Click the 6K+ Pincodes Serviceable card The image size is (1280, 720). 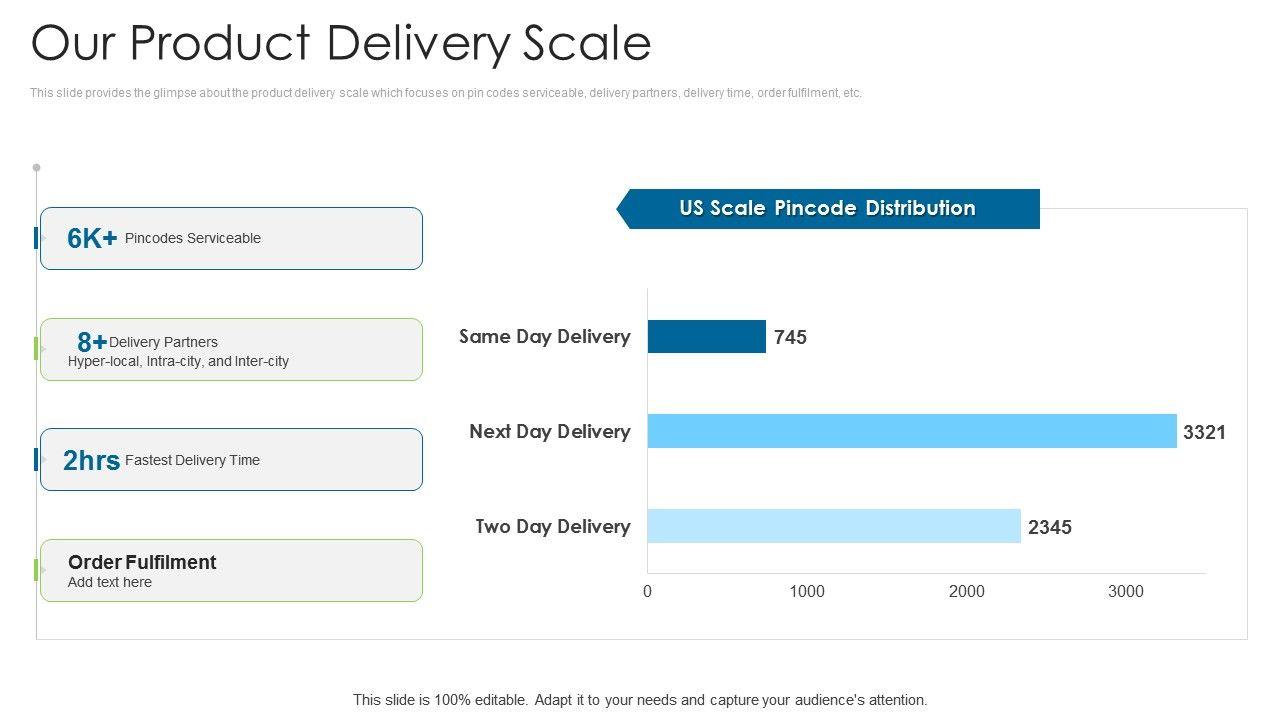(x=231, y=238)
